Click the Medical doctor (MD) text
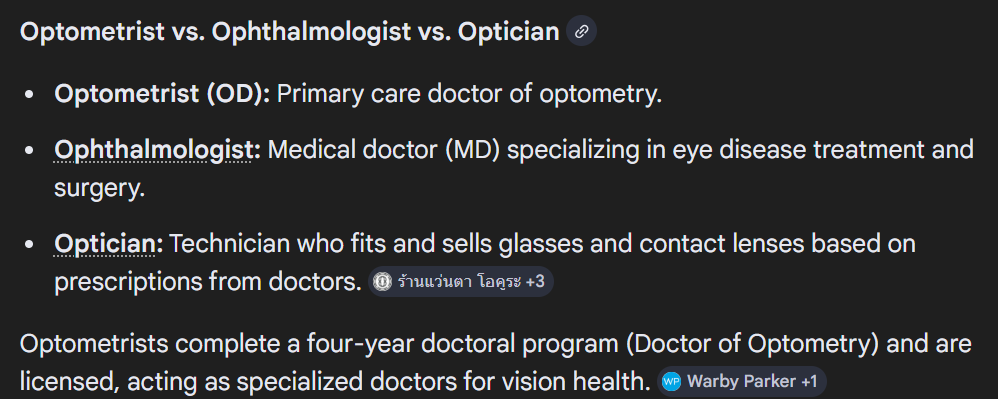This screenshot has height=399, width=998. click(384, 150)
